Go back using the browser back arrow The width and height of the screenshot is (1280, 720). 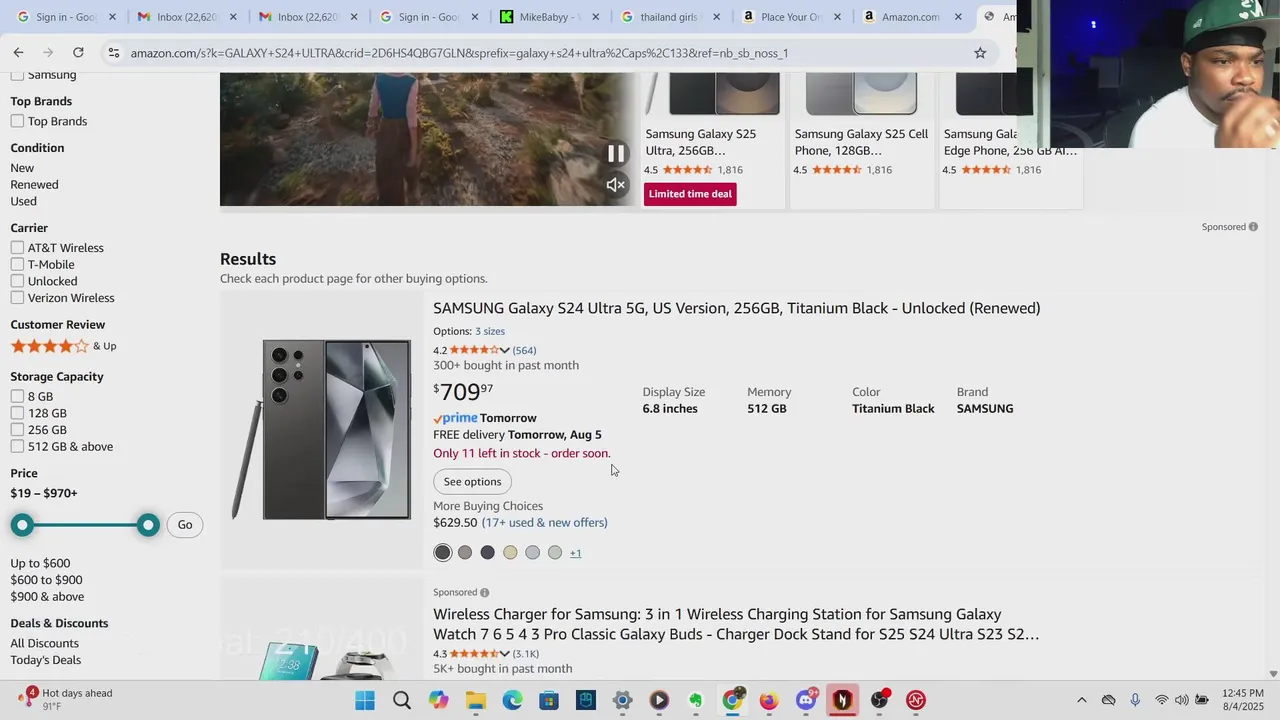tap(18, 52)
